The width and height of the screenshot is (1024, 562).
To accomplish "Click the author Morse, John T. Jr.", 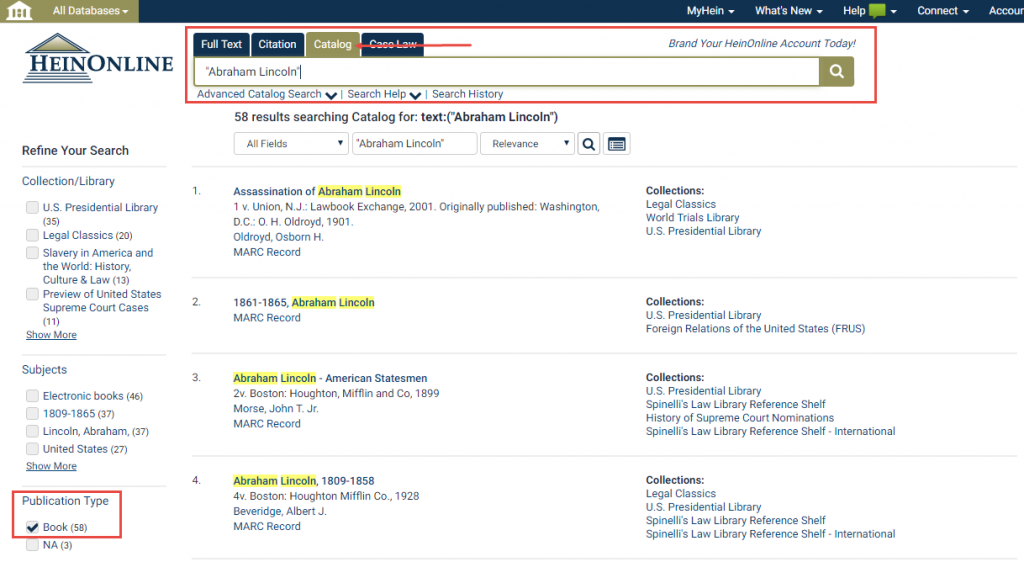I will coord(276,409).
